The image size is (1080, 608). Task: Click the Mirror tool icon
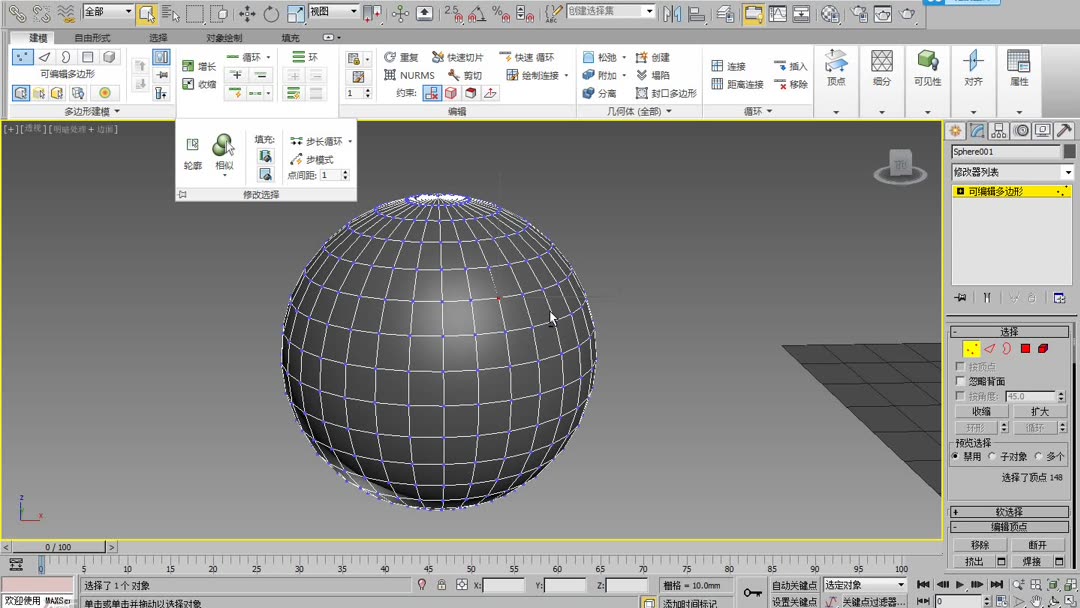pos(672,14)
